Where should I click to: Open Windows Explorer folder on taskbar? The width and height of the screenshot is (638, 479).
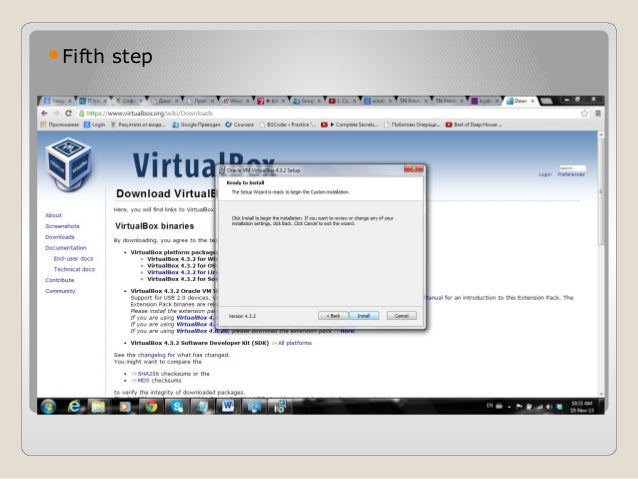coord(98,407)
